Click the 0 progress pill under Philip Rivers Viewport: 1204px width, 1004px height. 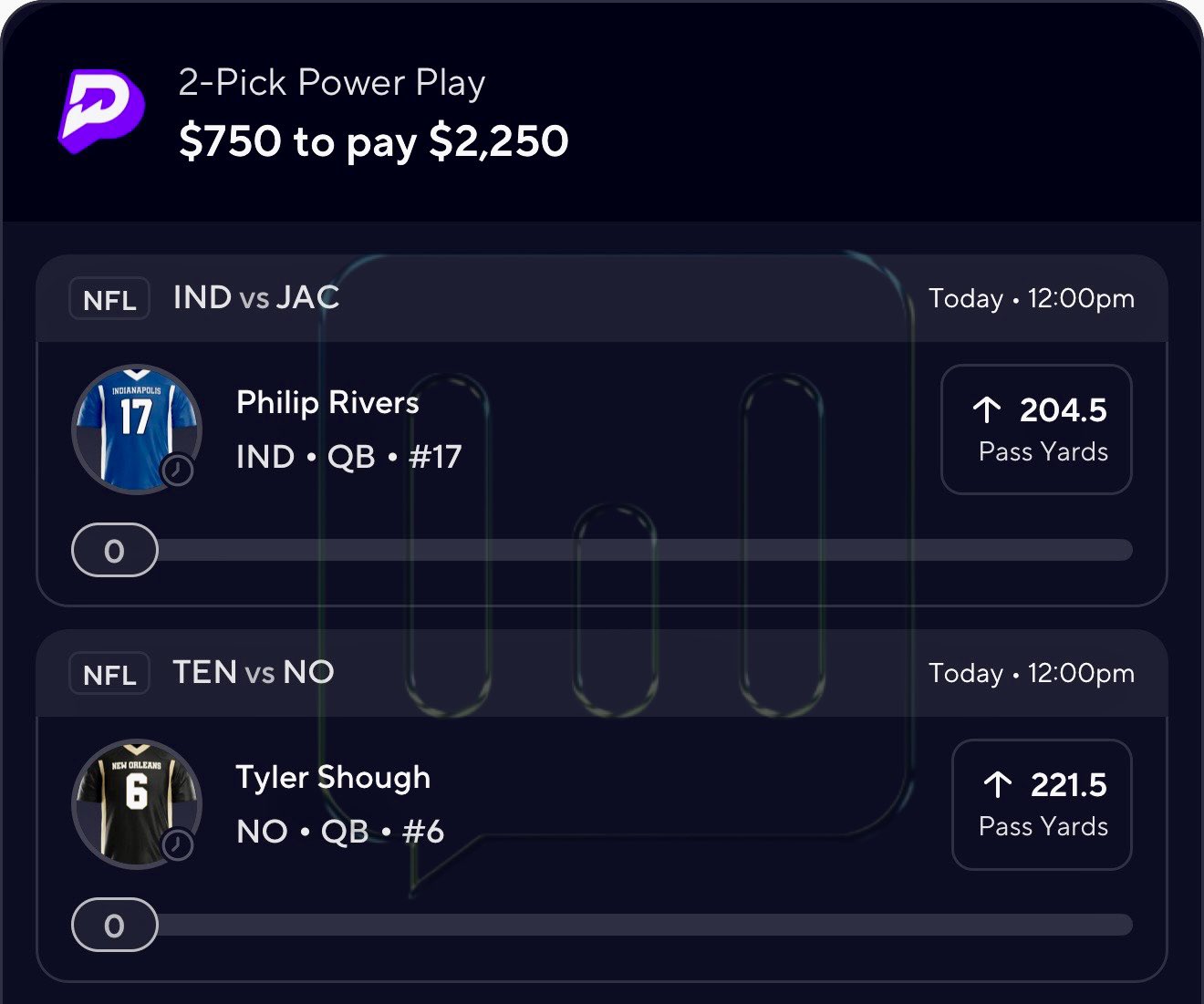[x=115, y=550]
